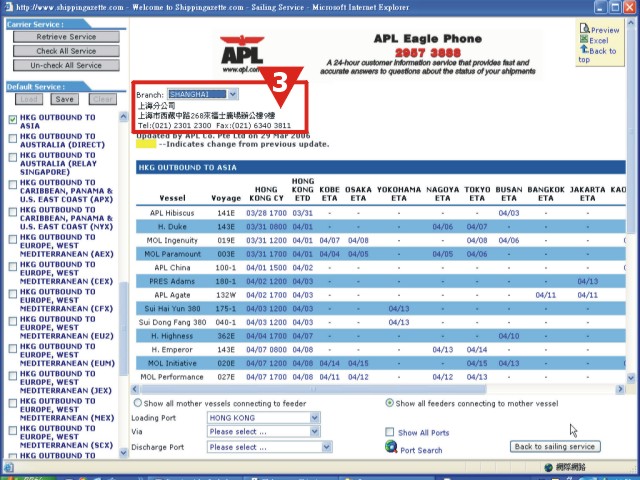The width and height of the screenshot is (640, 480).
Task: Open the Loading Port dropdown
Action: (264, 418)
